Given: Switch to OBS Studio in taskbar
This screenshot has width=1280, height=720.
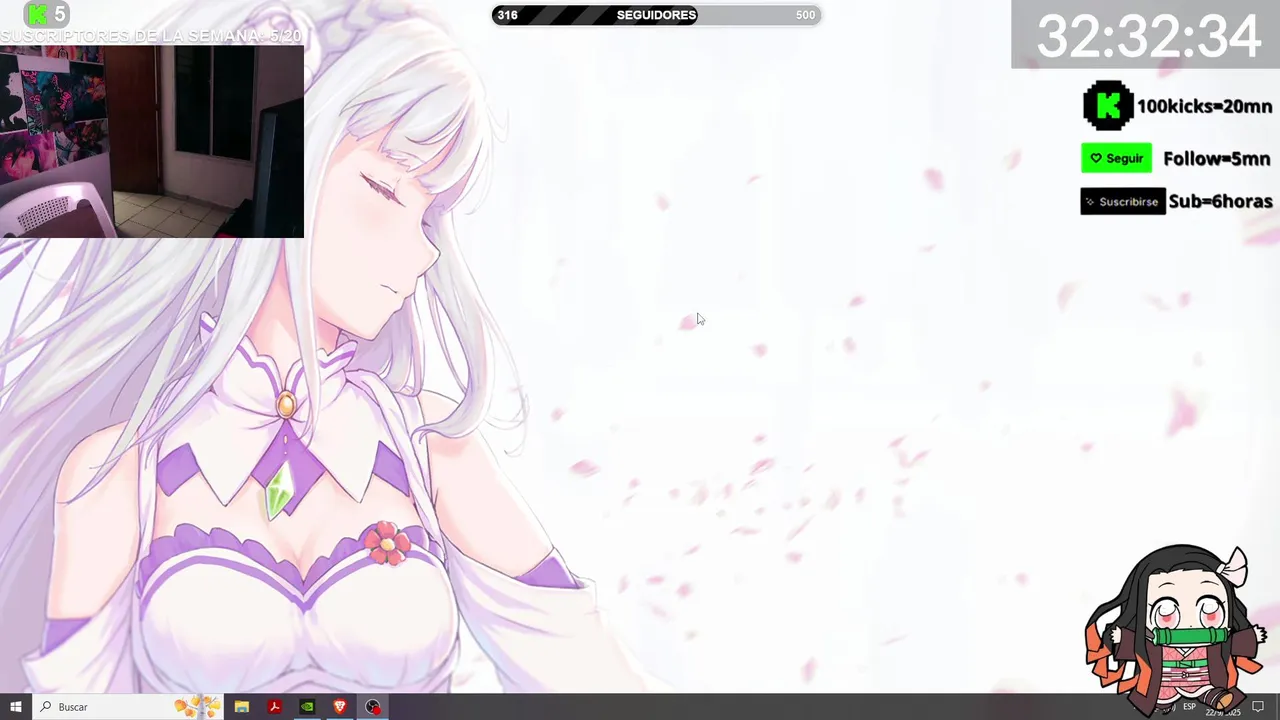Looking at the screenshot, I should pos(373,707).
